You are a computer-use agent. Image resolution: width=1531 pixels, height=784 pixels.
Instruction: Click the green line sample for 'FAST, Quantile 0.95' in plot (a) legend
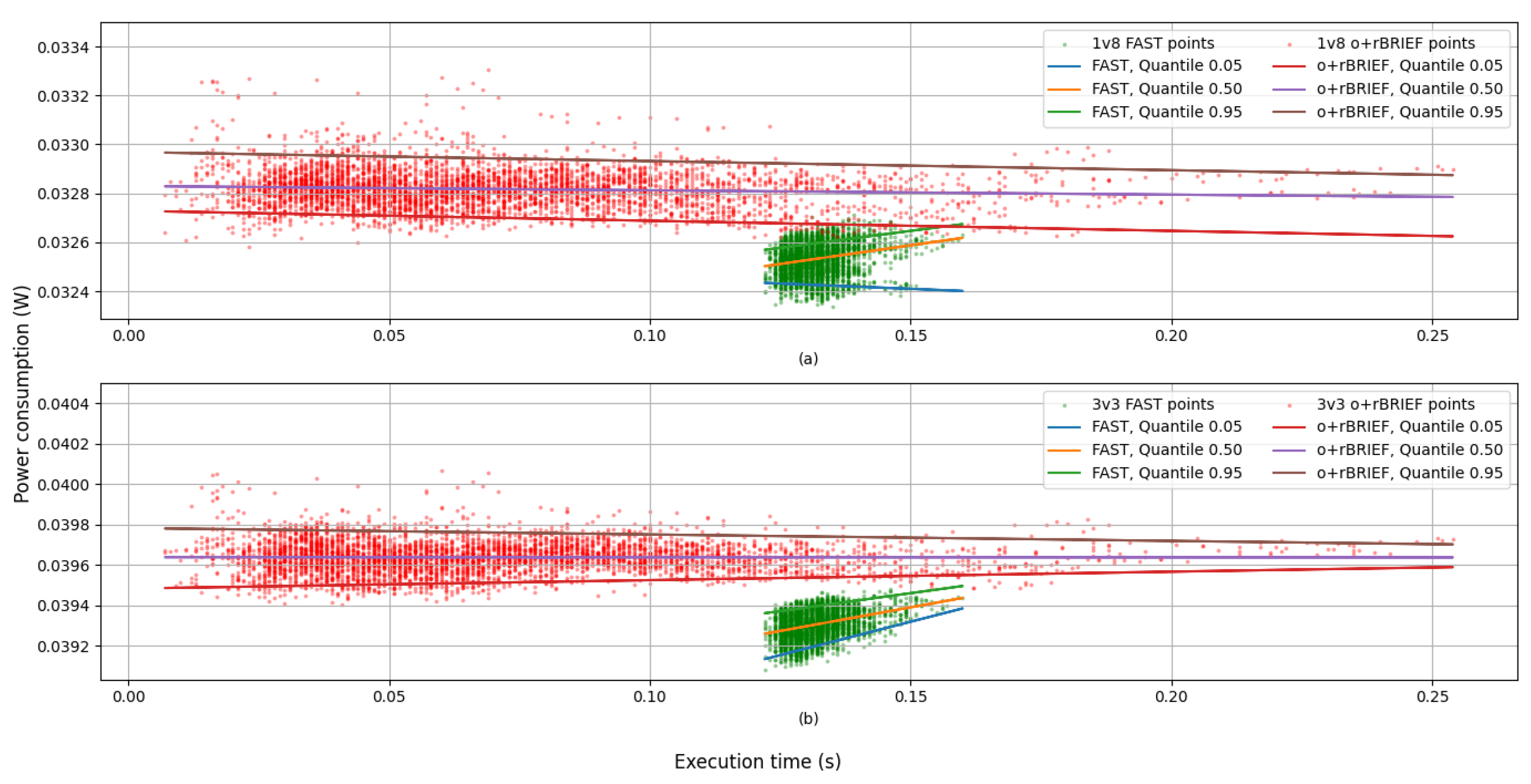(x=1064, y=112)
